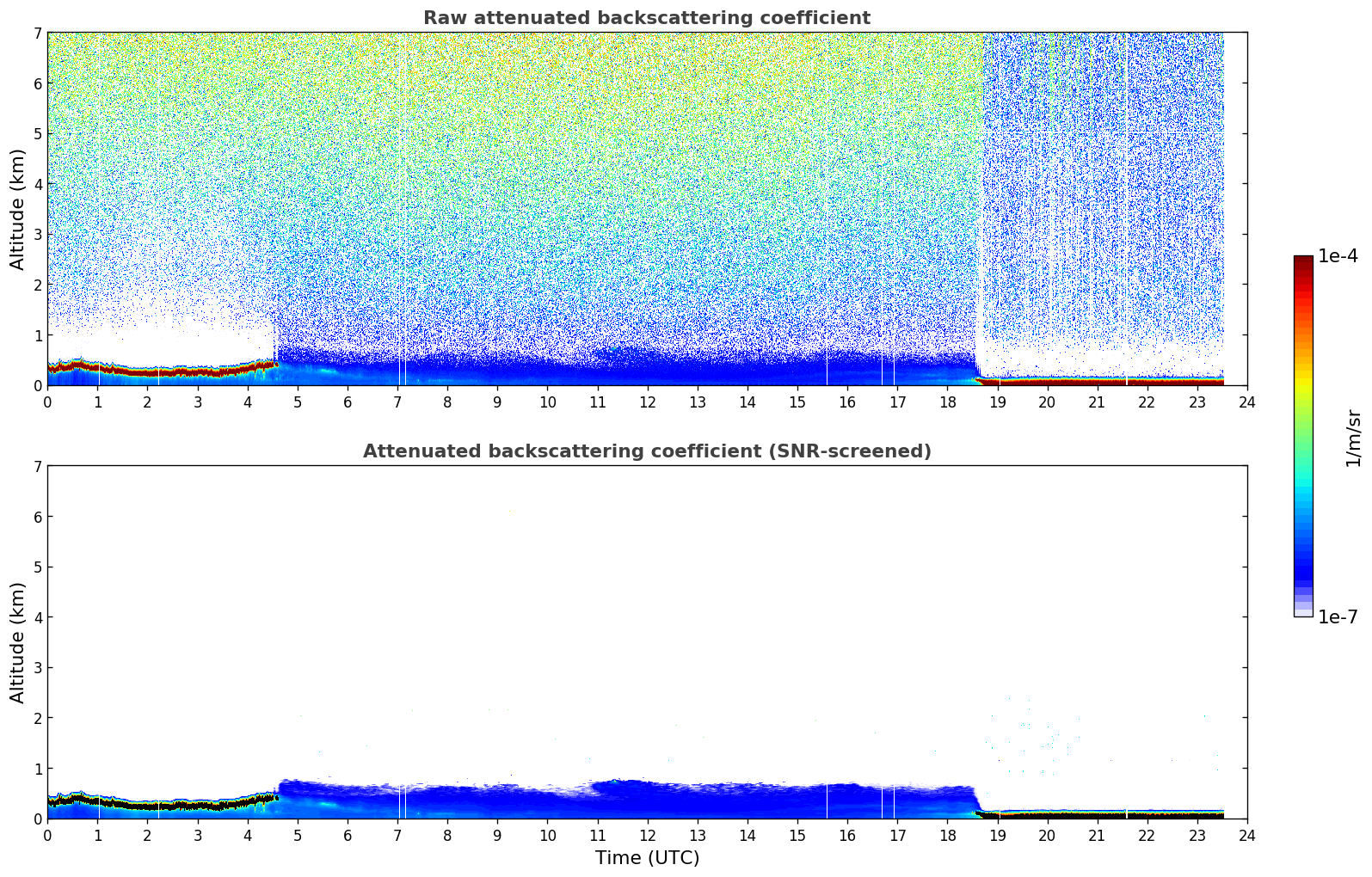
Task: Click the 'Time (UTC)' axis label
Action: point(647,858)
